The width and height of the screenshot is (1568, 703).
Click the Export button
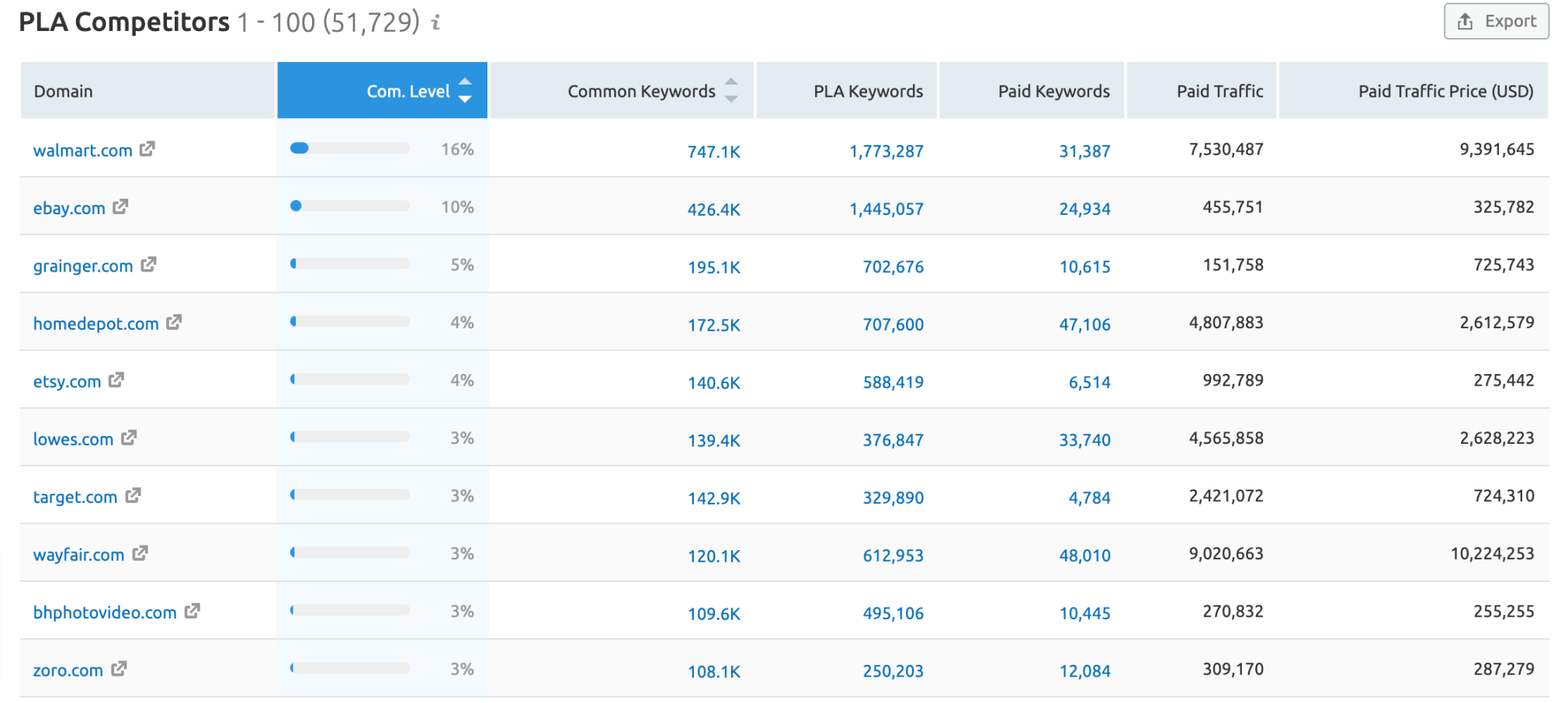click(1497, 21)
